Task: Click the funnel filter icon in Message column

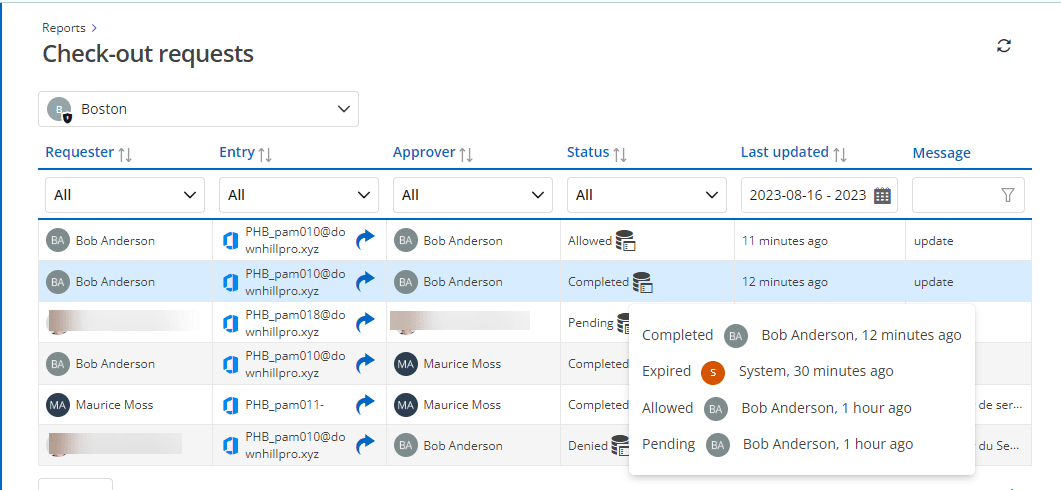Action: pyautogui.click(x=1008, y=196)
